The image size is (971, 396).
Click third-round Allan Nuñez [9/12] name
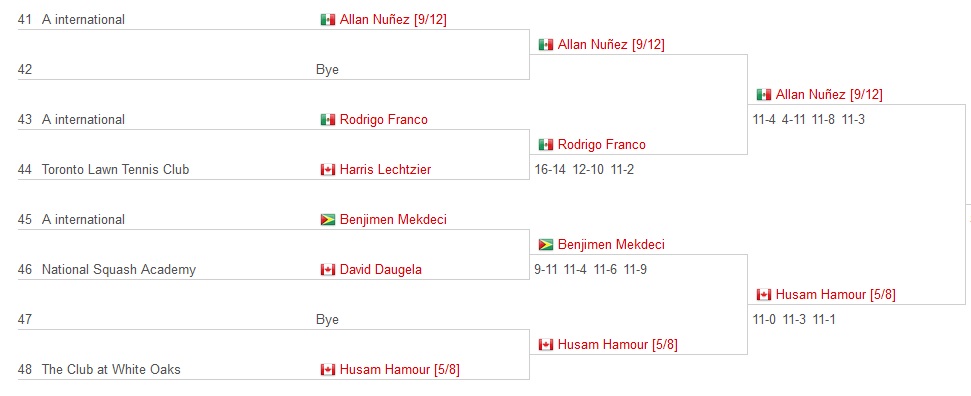tap(829, 95)
